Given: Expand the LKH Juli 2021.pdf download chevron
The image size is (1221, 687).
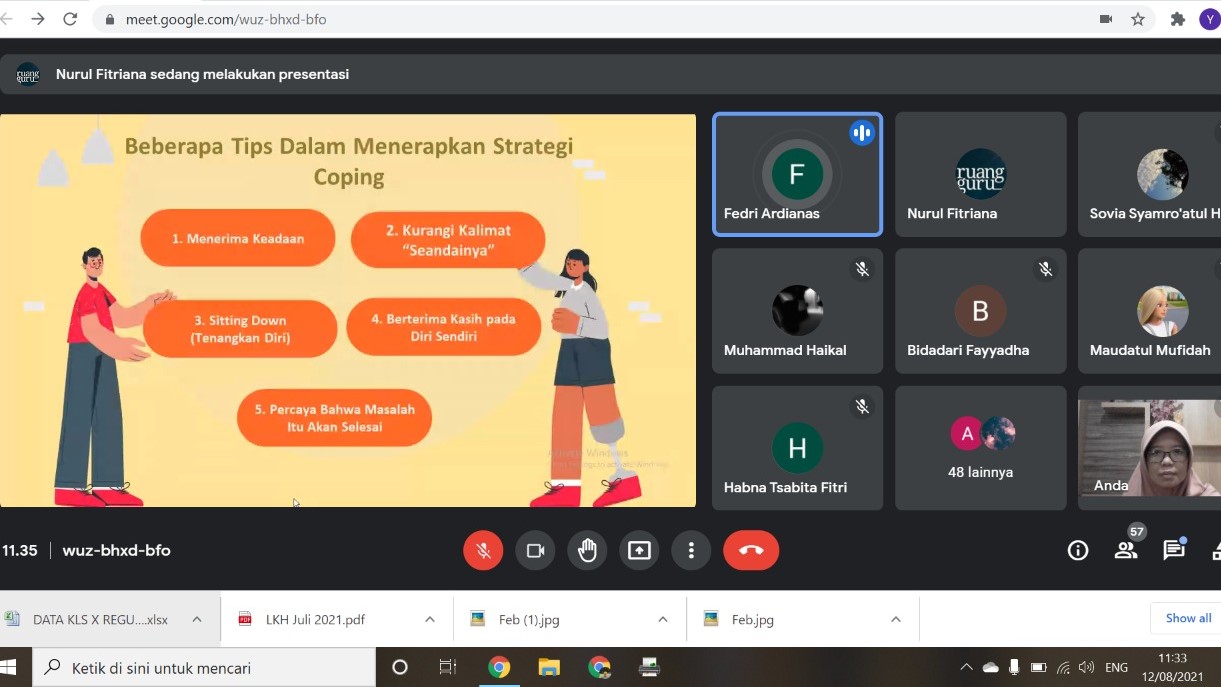Looking at the screenshot, I should (429, 618).
